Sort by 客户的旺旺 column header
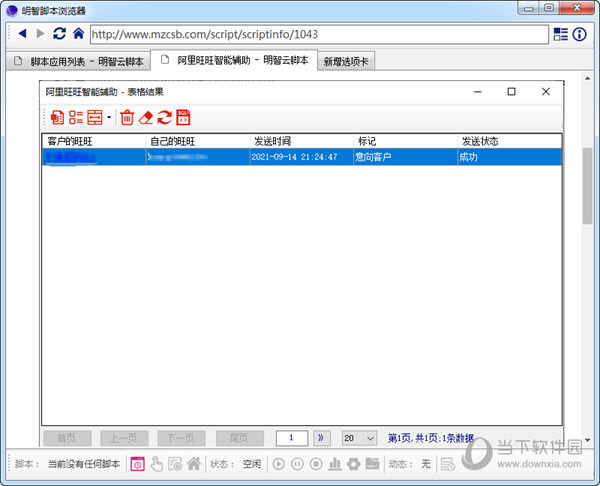The width and height of the screenshot is (600, 486). tap(94, 141)
